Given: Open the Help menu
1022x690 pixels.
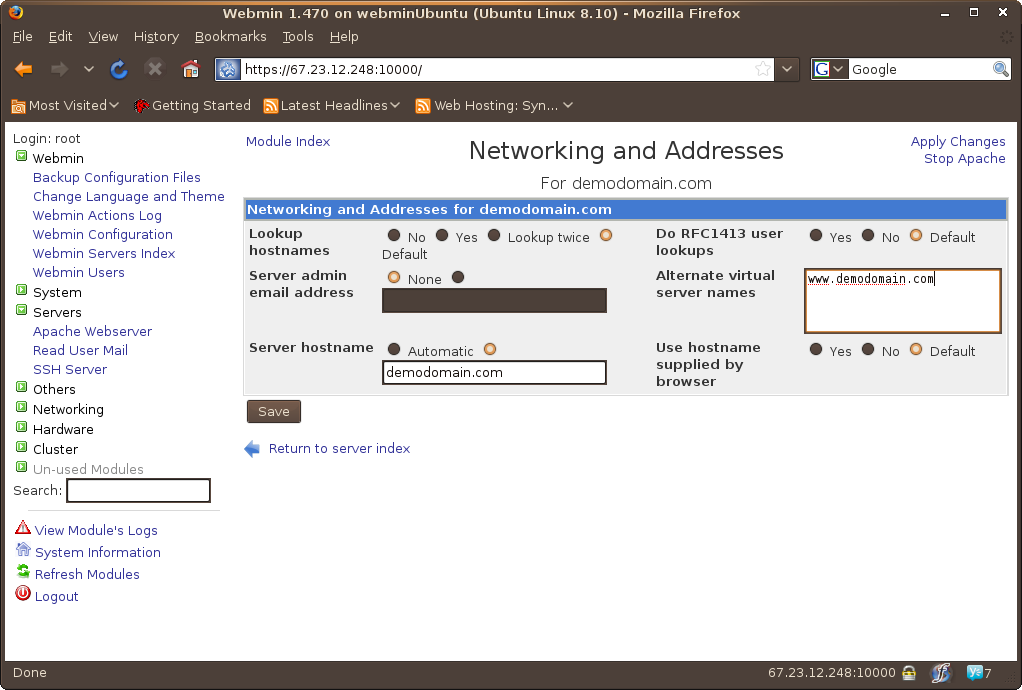Looking at the screenshot, I should tap(344, 36).
